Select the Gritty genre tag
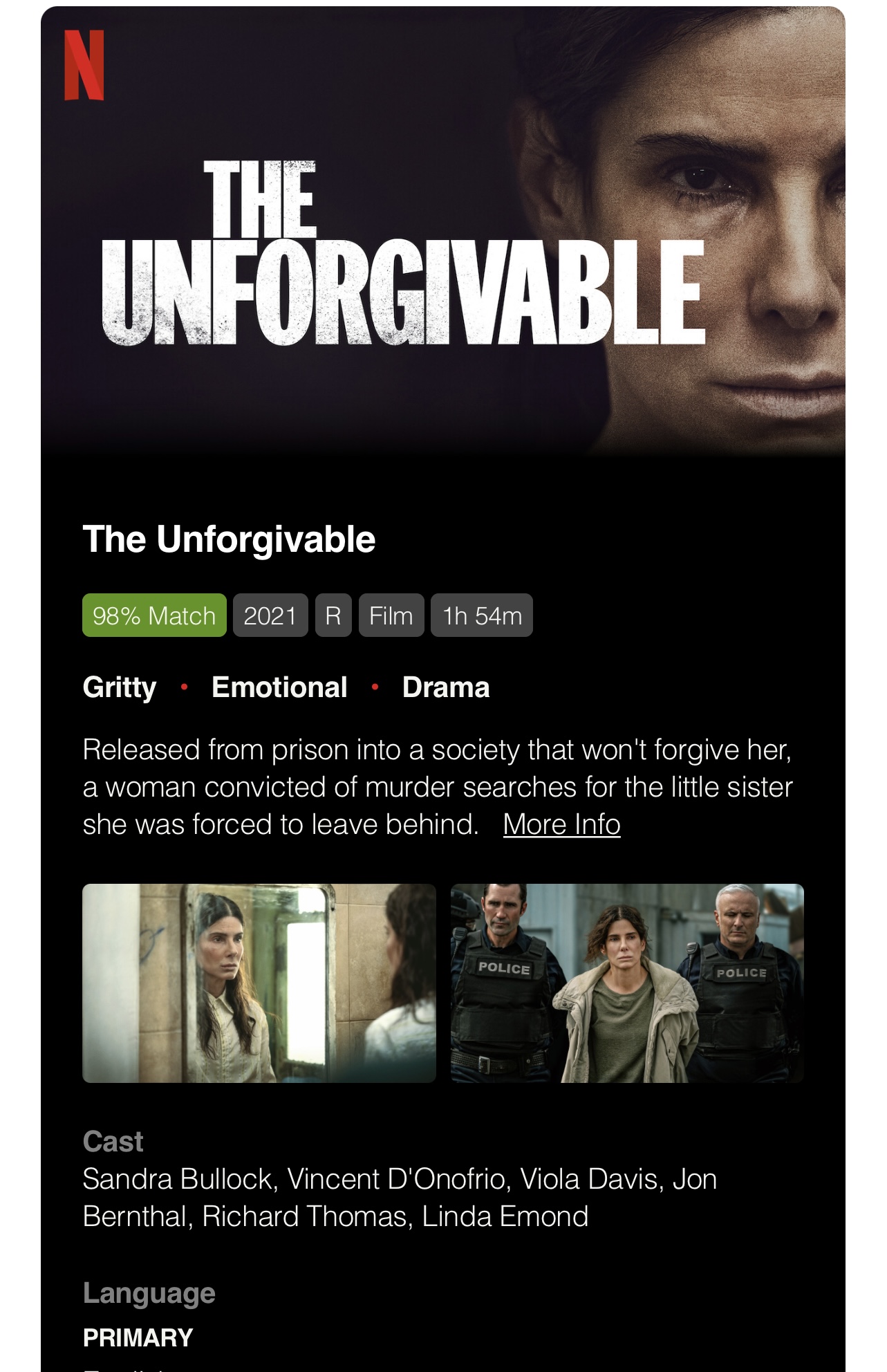The image size is (887, 1372). coord(120,687)
